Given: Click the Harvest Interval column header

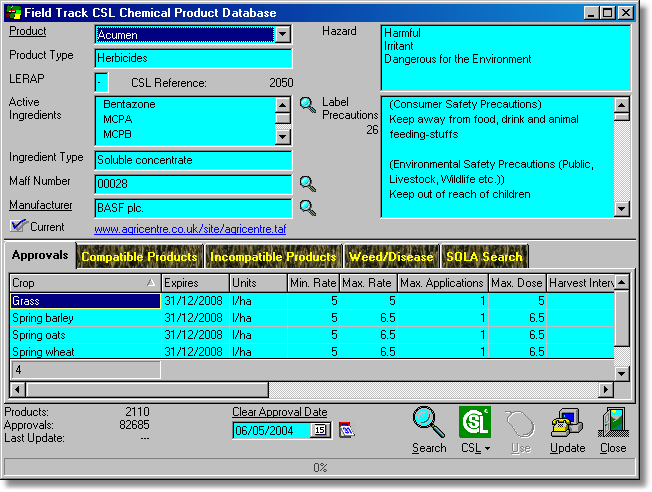Looking at the screenshot, I should pos(580,283).
